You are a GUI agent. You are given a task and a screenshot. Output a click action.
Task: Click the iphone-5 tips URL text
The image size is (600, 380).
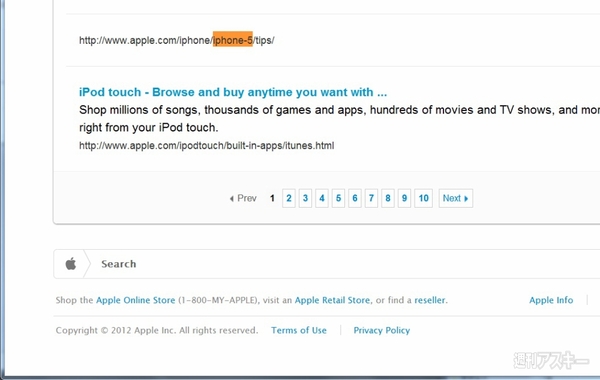point(176,40)
